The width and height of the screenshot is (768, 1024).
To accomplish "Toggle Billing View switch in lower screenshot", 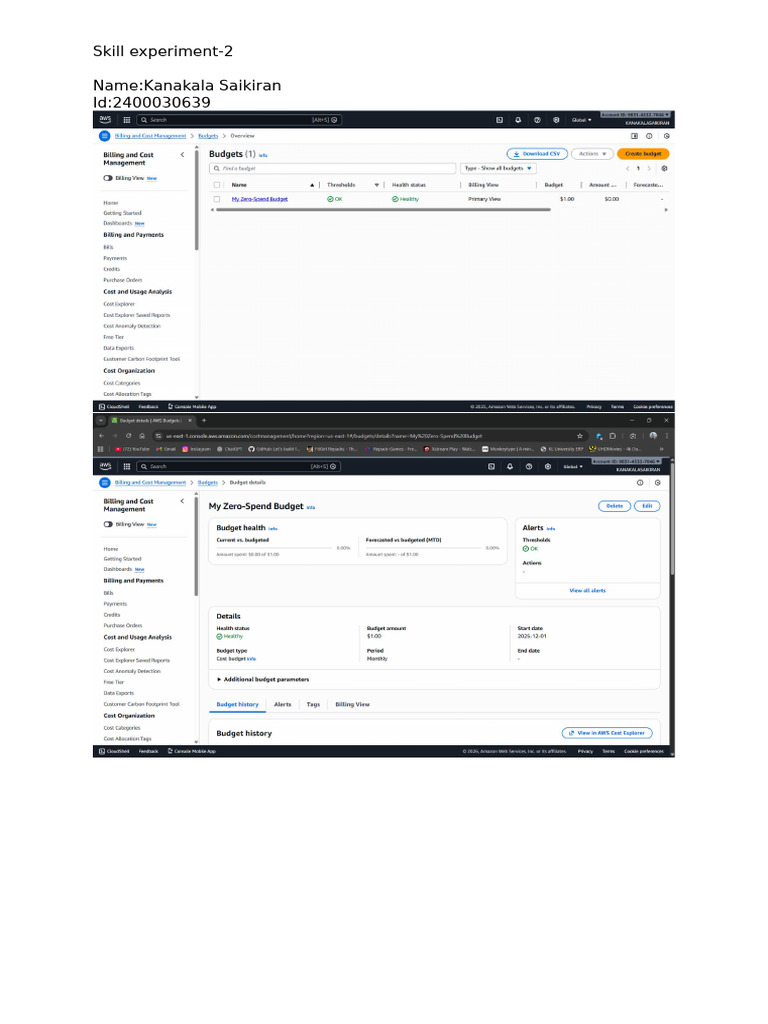I will click(x=108, y=524).
